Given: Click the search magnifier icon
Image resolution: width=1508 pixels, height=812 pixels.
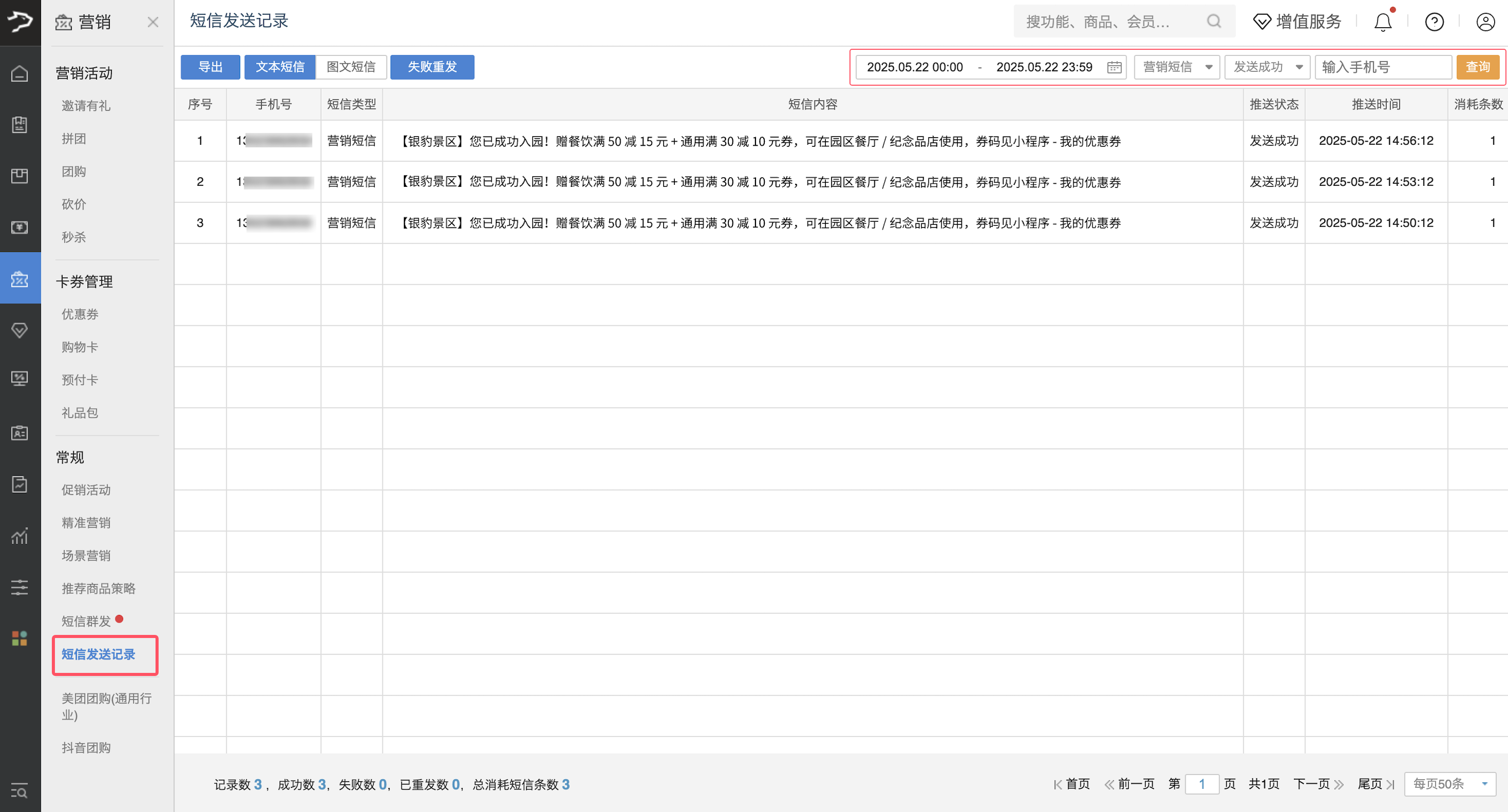Looking at the screenshot, I should pos(1213,22).
